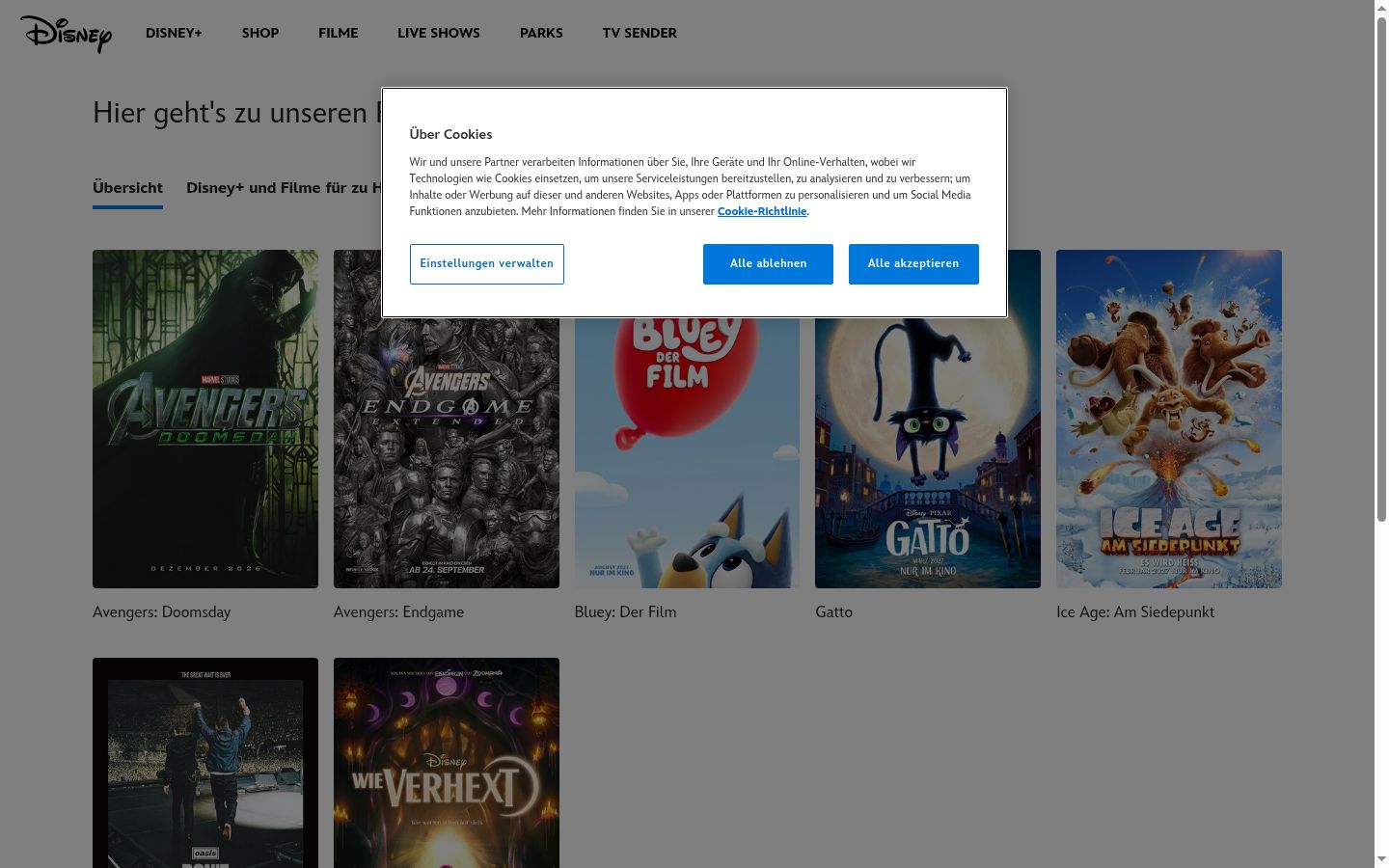1389x868 pixels.
Task: Open the DISNEY+ menu item
Action: coord(174,33)
